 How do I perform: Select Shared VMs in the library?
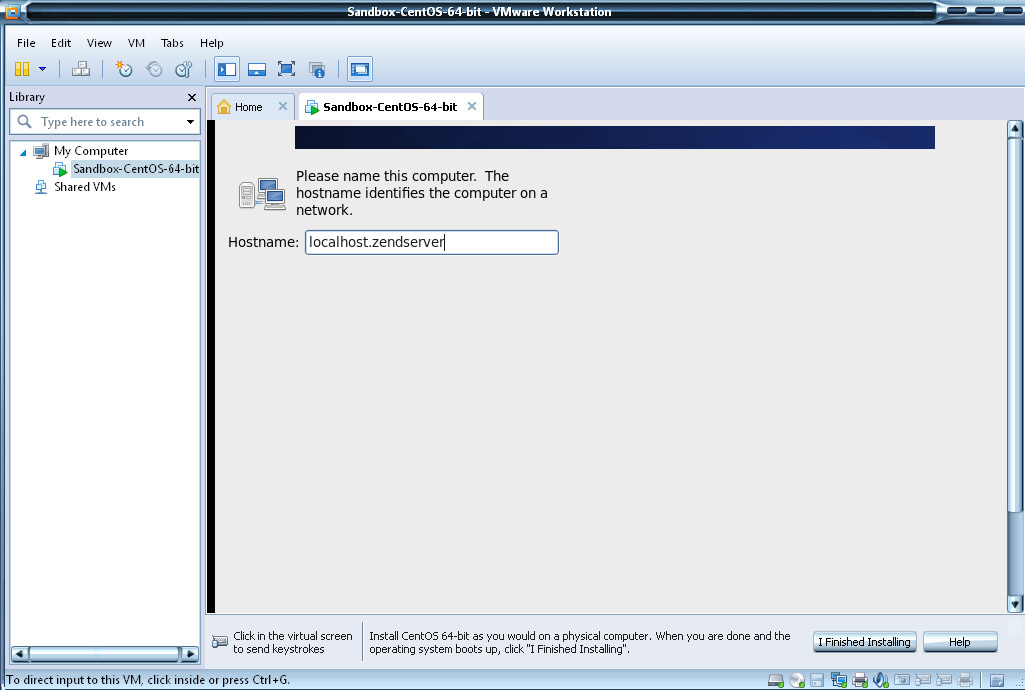point(84,187)
